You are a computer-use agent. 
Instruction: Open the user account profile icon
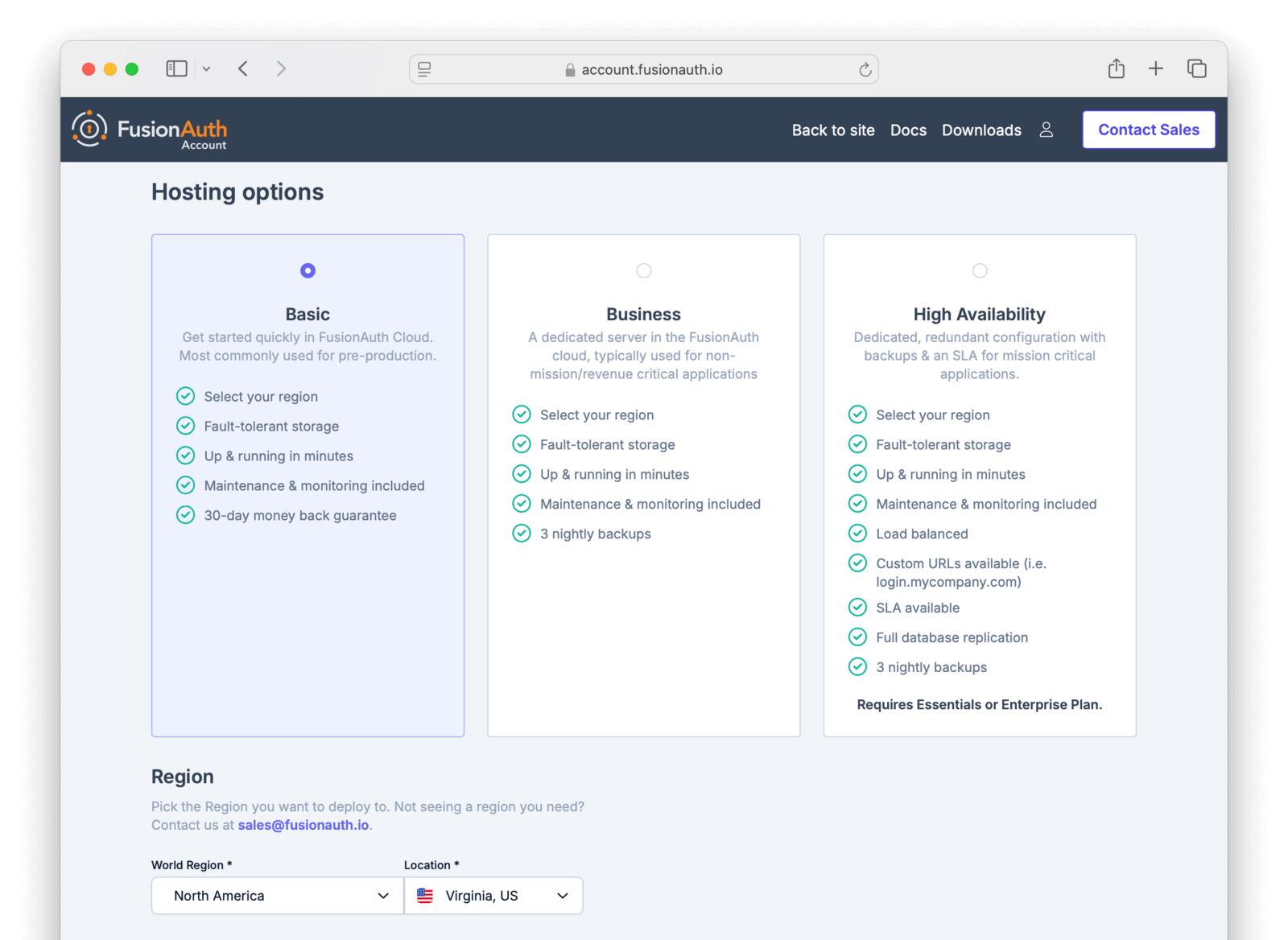click(x=1046, y=130)
